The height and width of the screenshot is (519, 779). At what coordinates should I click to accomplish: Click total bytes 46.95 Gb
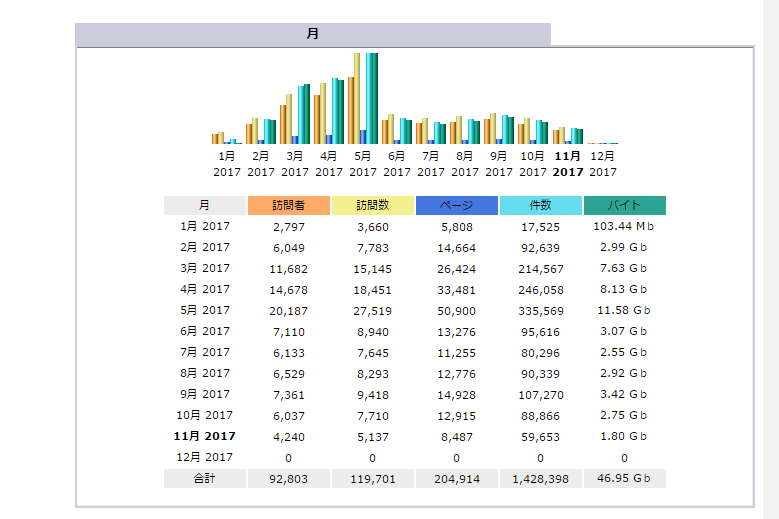(x=624, y=478)
